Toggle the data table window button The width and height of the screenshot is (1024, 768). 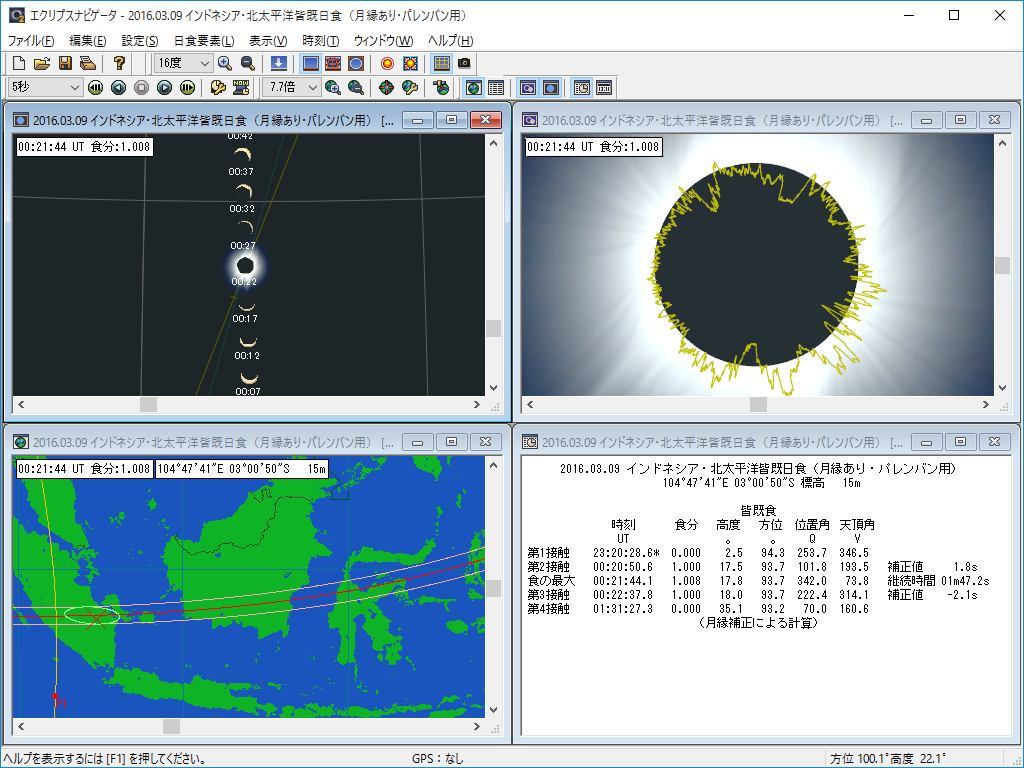[x=496, y=88]
